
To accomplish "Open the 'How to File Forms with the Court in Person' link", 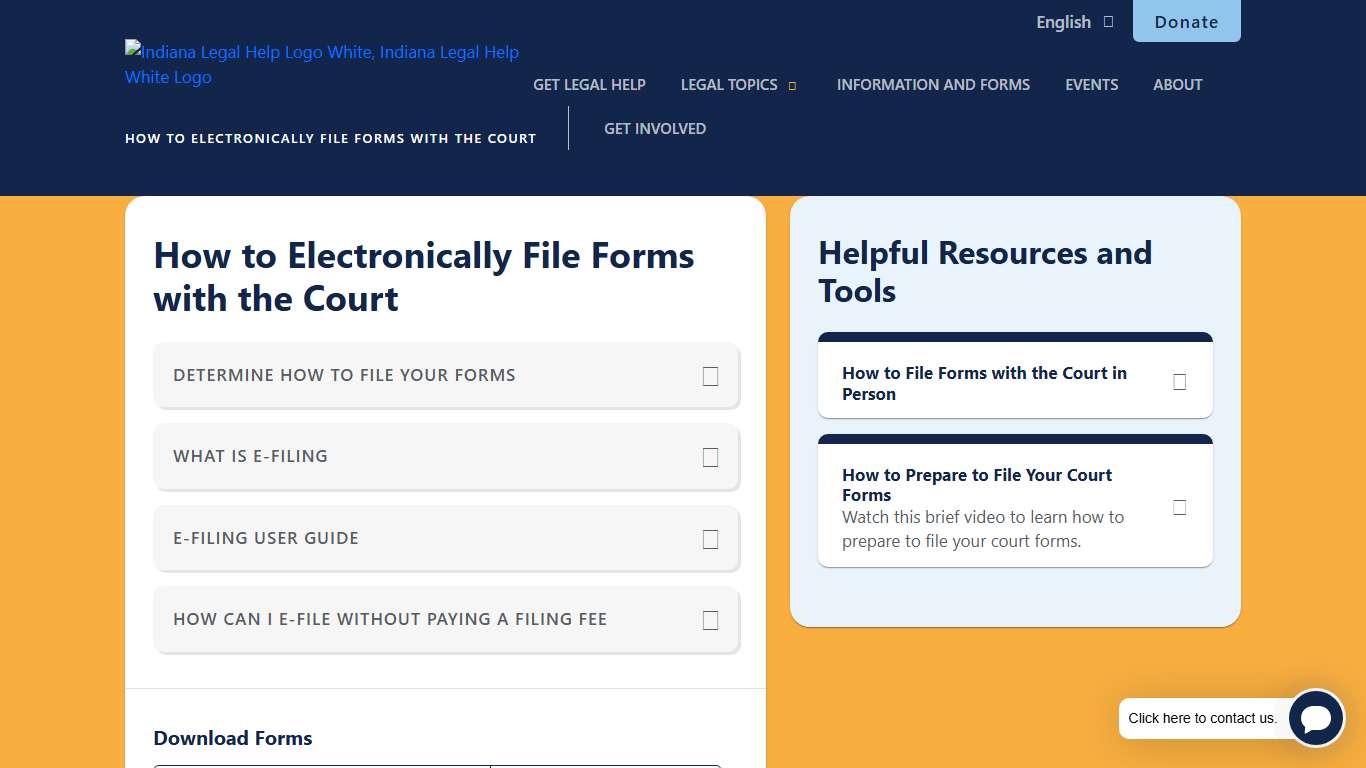I will (984, 383).
